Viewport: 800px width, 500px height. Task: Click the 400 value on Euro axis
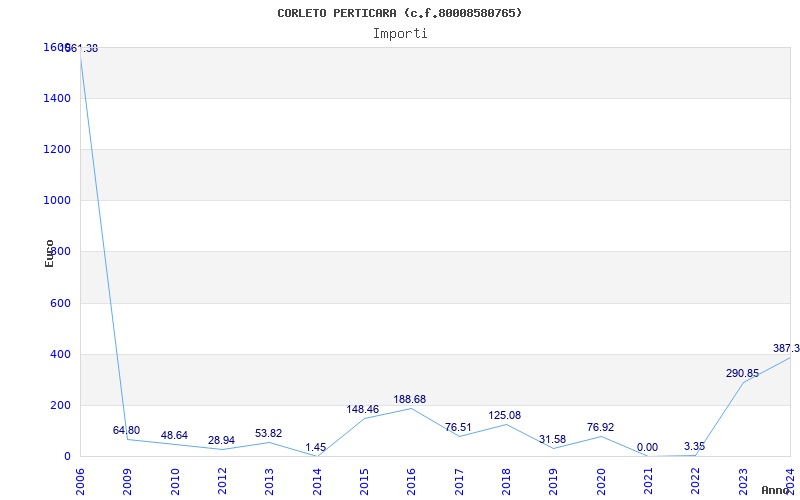pos(60,354)
